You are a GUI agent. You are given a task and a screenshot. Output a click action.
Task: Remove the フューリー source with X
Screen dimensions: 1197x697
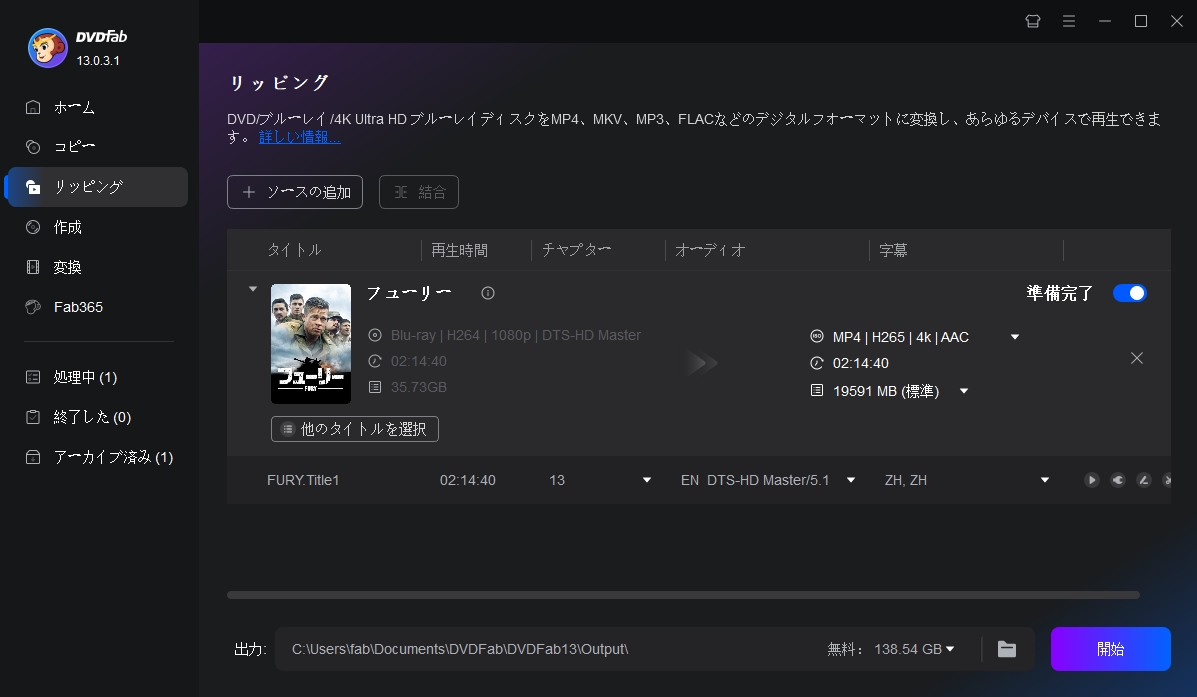coord(1137,358)
